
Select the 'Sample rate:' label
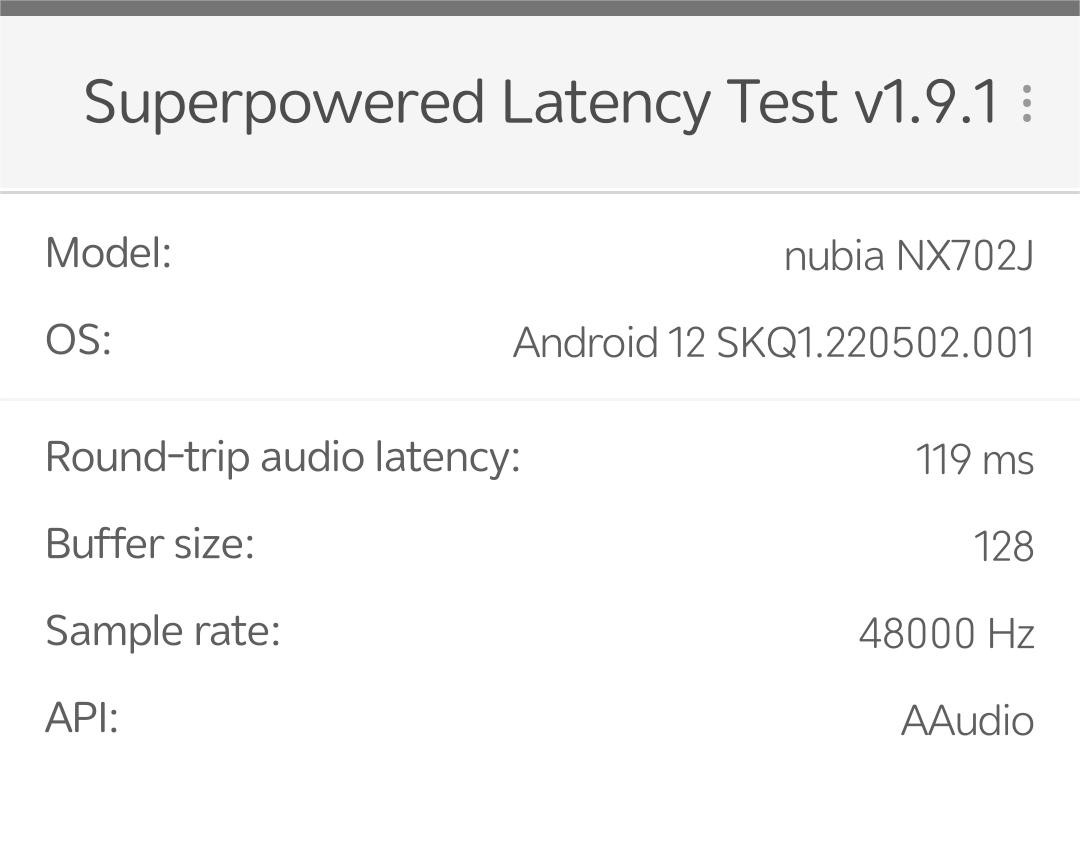pos(162,631)
